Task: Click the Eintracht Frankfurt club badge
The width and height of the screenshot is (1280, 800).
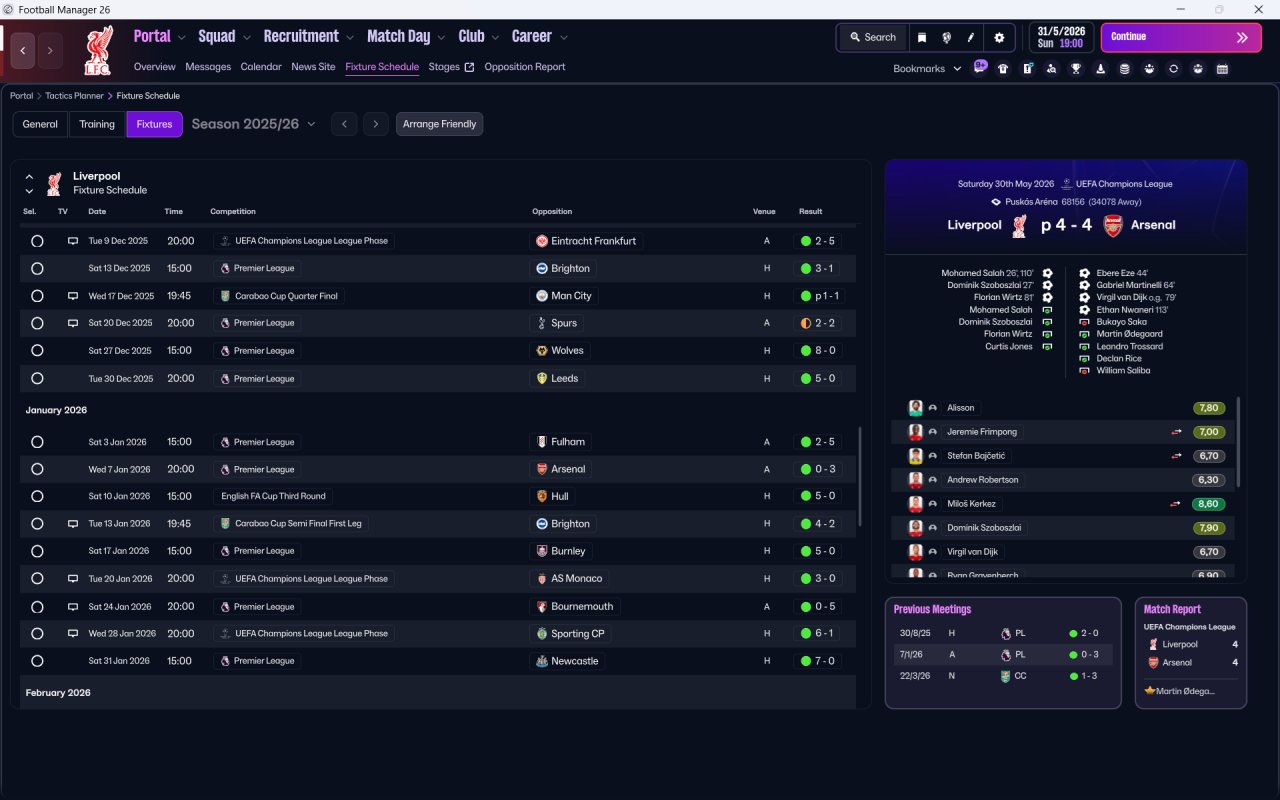Action: click(x=541, y=241)
